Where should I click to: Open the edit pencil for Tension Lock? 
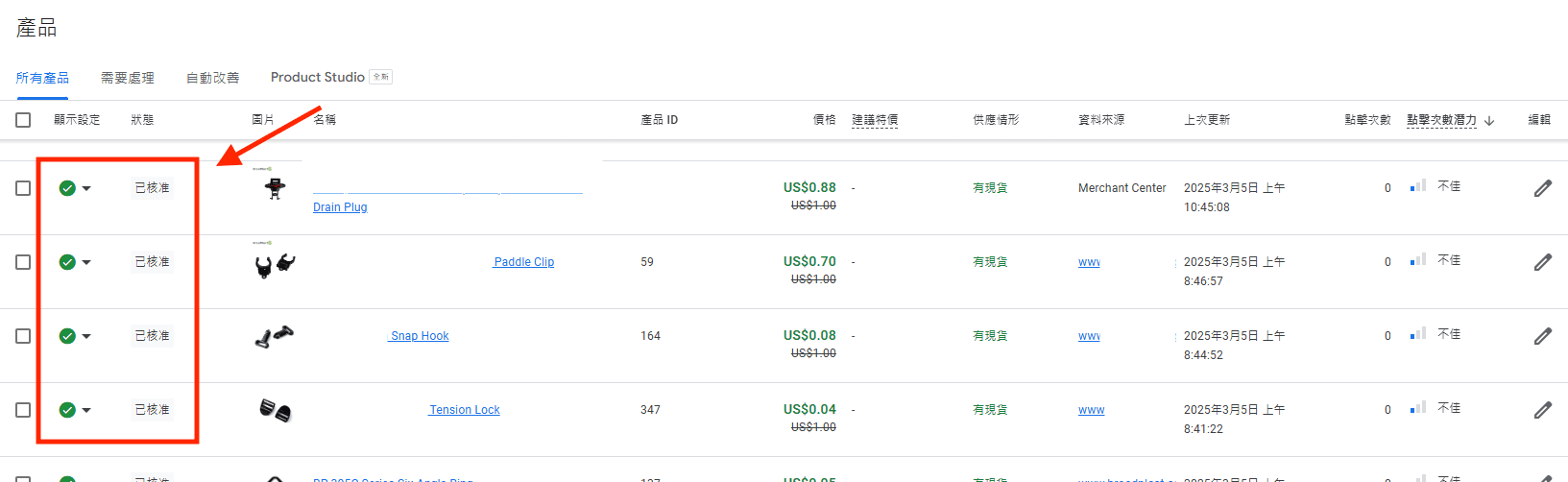pos(1542,410)
